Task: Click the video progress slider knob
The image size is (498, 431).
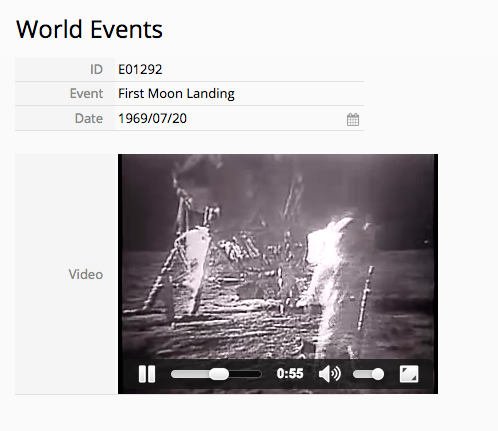Action: point(219,374)
